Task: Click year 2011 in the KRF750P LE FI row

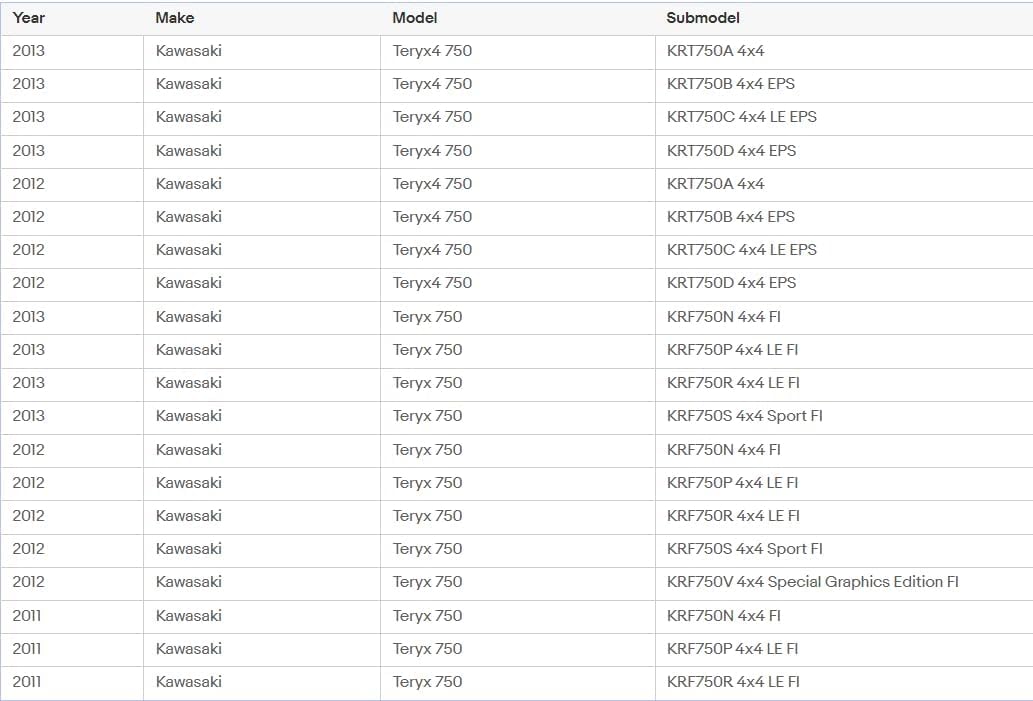Action: tap(26, 648)
